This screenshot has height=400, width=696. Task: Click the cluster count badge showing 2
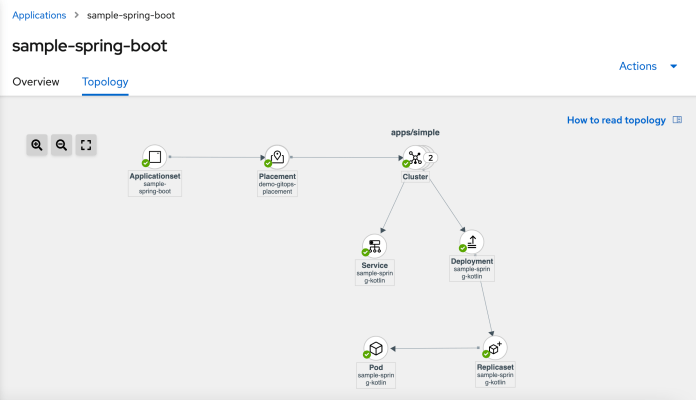click(x=430, y=157)
